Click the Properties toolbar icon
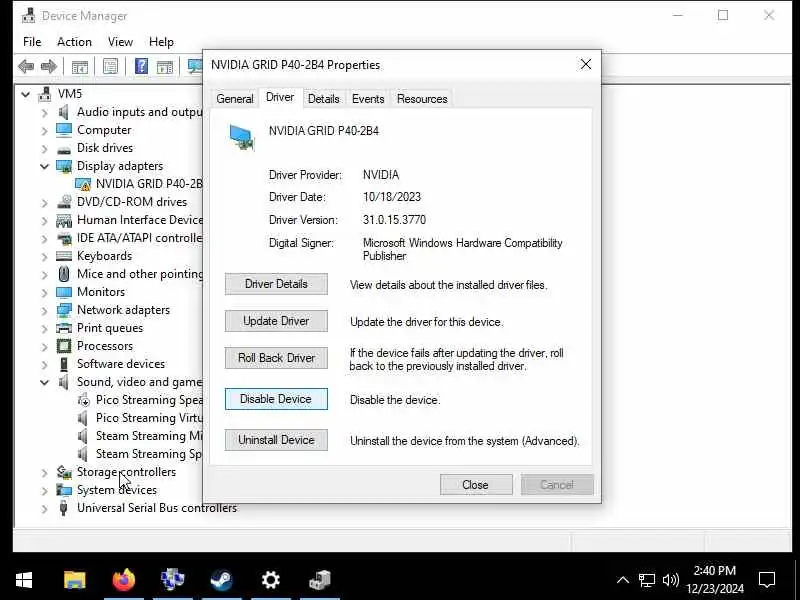The height and width of the screenshot is (600, 800). 110,66
